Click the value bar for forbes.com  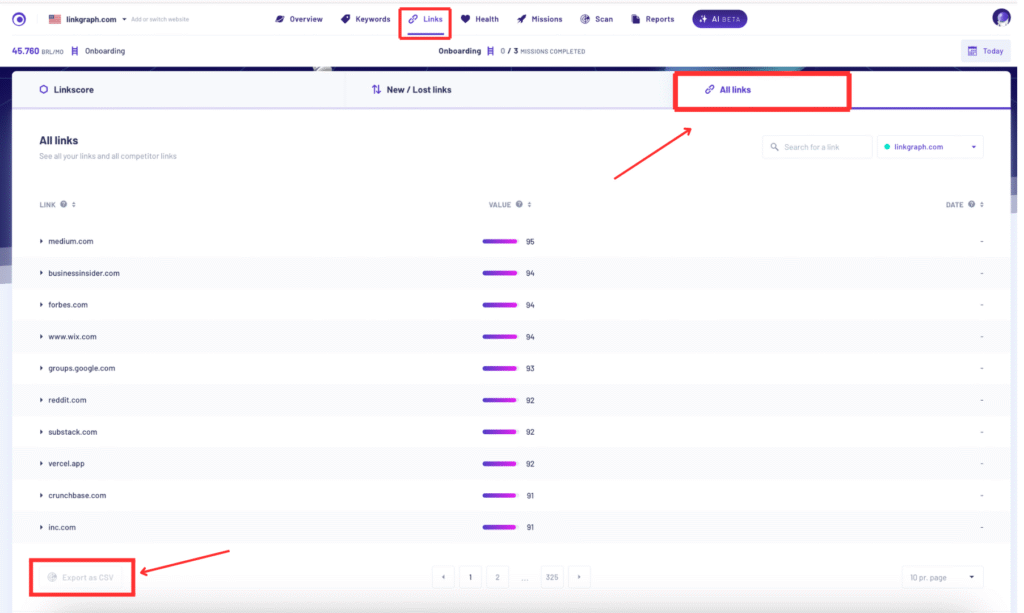500,305
